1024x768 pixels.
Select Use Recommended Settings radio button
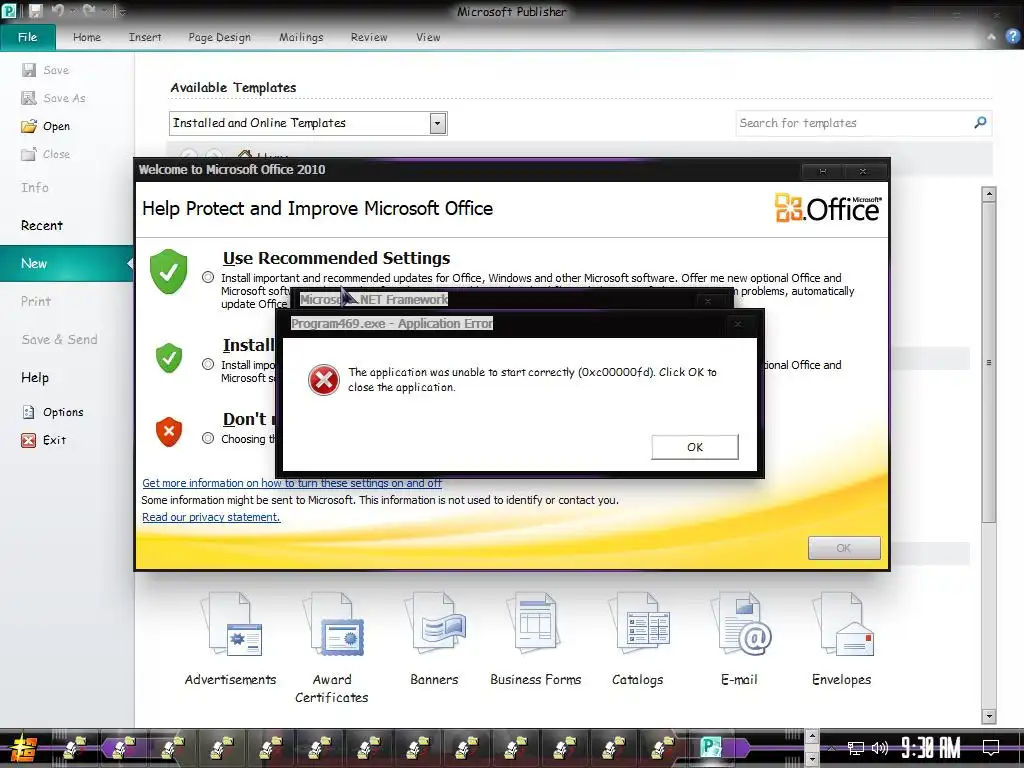[x=208, y=277]
